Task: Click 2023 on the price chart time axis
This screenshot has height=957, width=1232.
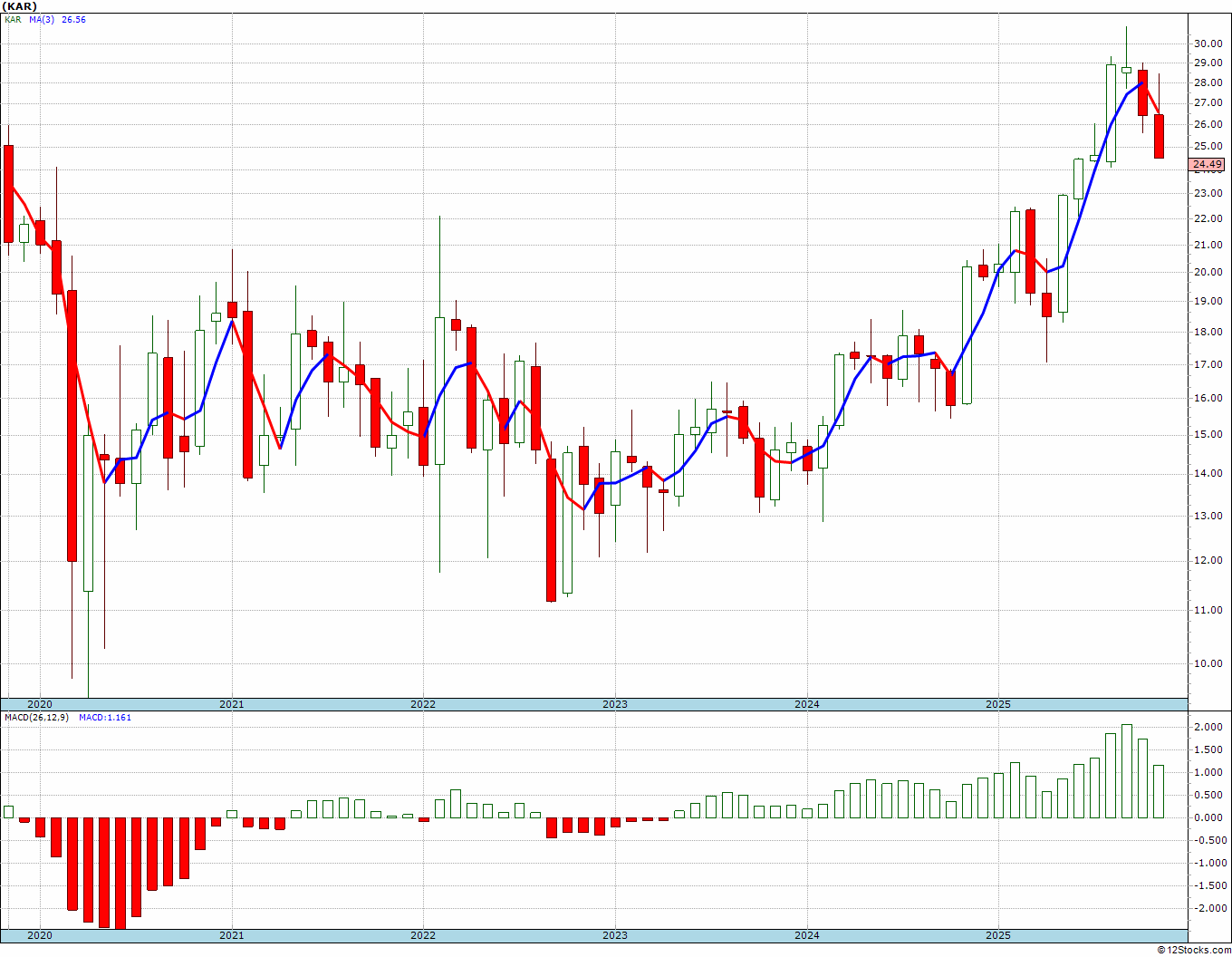Action: pos(615,704)
